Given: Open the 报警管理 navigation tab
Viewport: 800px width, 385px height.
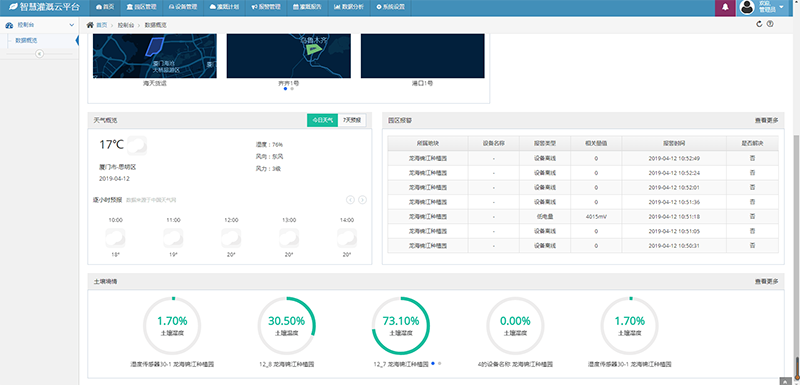Looking at the screenshot, I should (266, 7).
